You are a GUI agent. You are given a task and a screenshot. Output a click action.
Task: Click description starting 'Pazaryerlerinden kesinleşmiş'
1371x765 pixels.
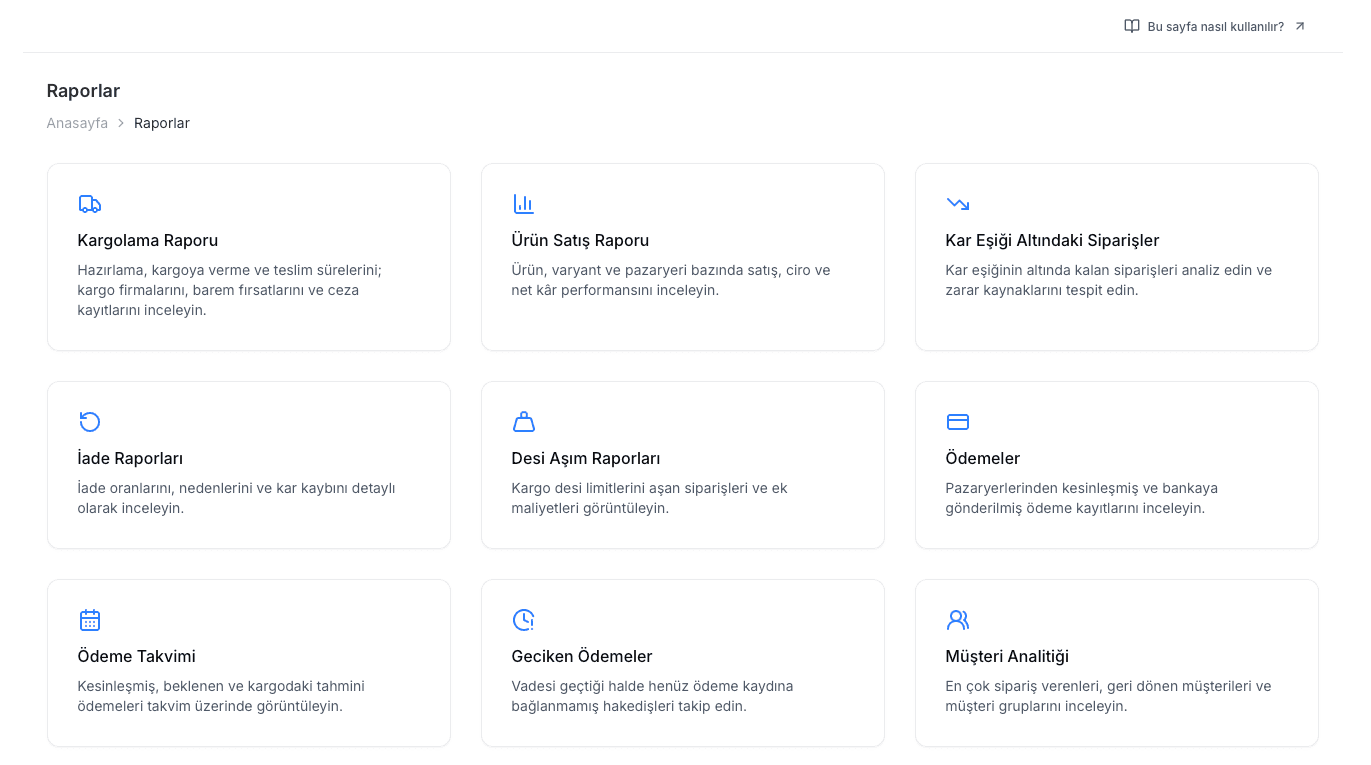click(1082, 498)
